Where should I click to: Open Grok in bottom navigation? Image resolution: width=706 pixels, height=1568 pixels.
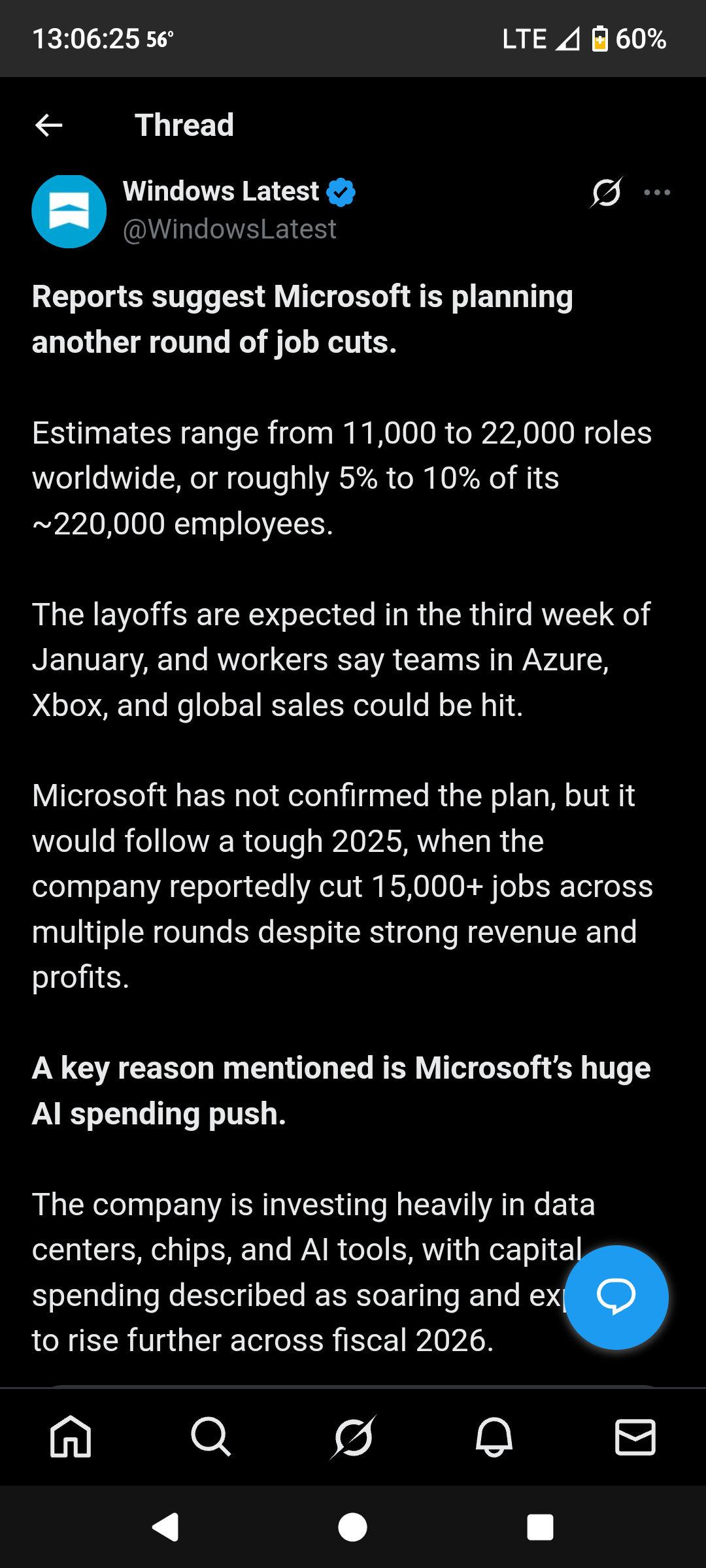(x=353, y=1437)
